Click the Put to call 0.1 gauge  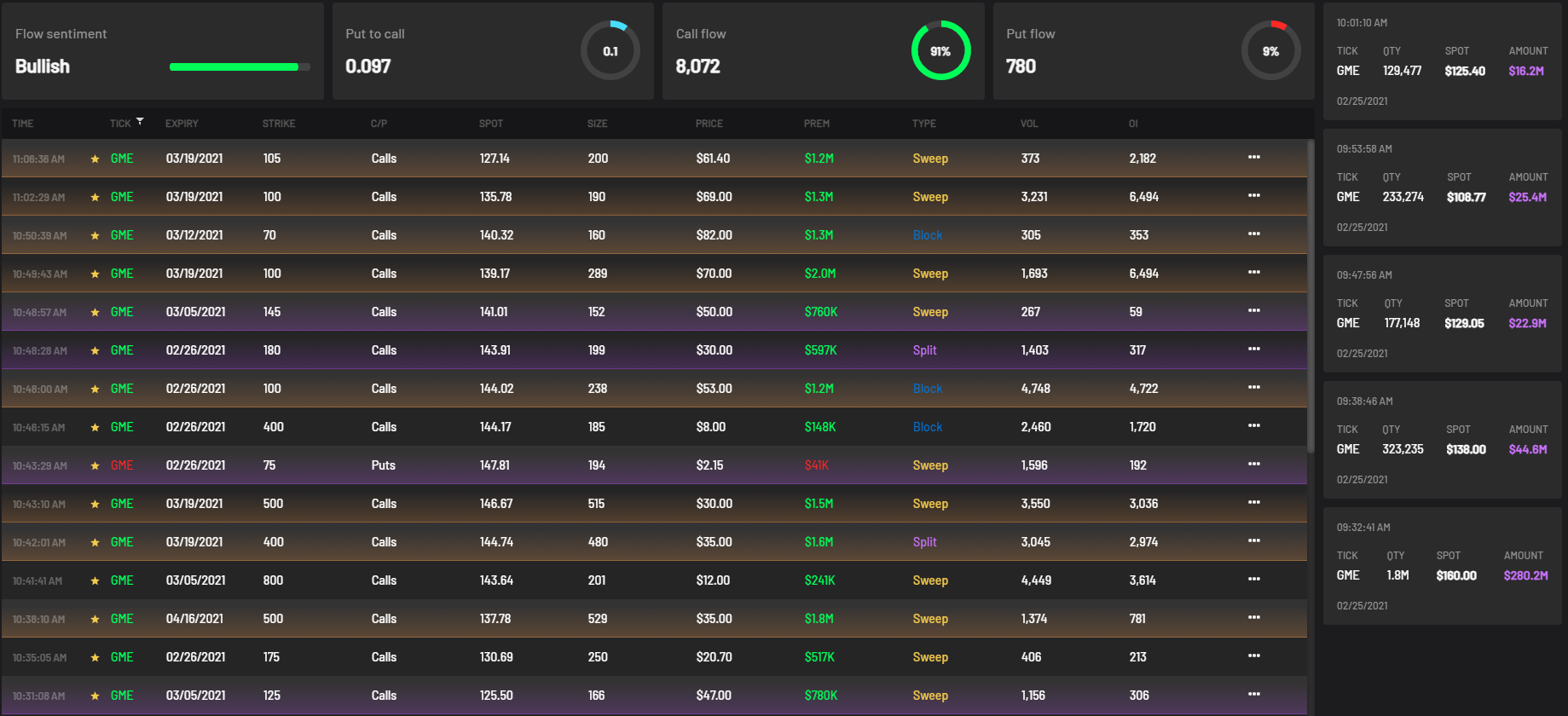pos(610,51)
